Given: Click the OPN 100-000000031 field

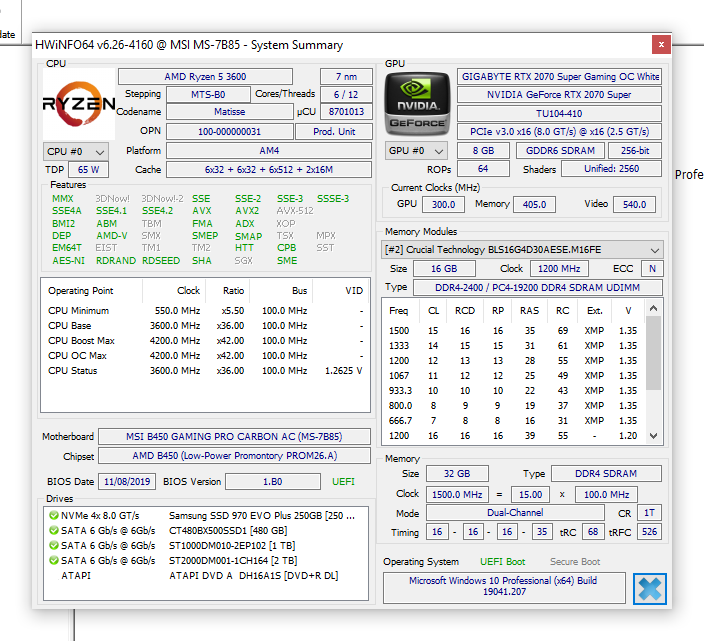Looking at the screenshot, I should (229, 132).
